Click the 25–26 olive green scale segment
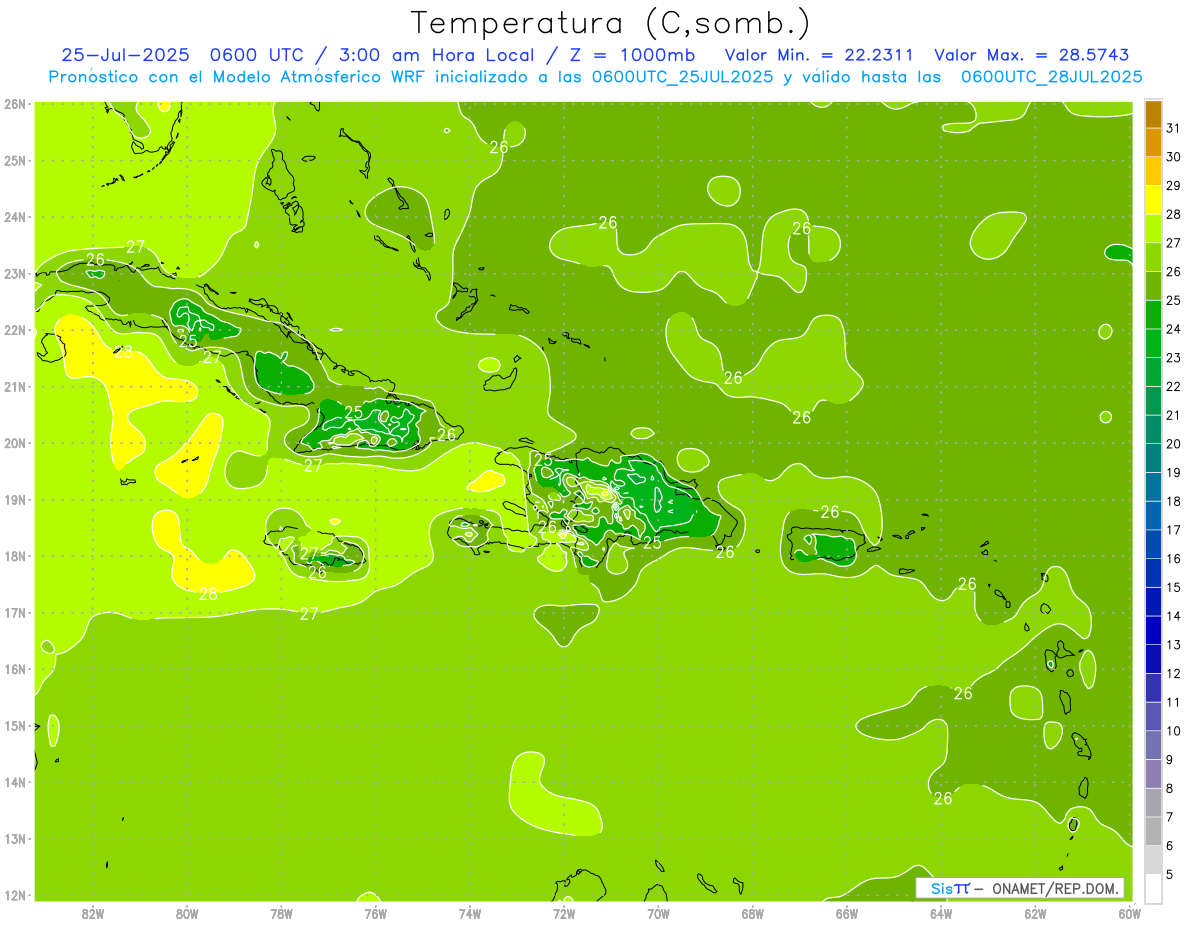The width and height of the screenshot is (1200, 927). [1153, 285]
